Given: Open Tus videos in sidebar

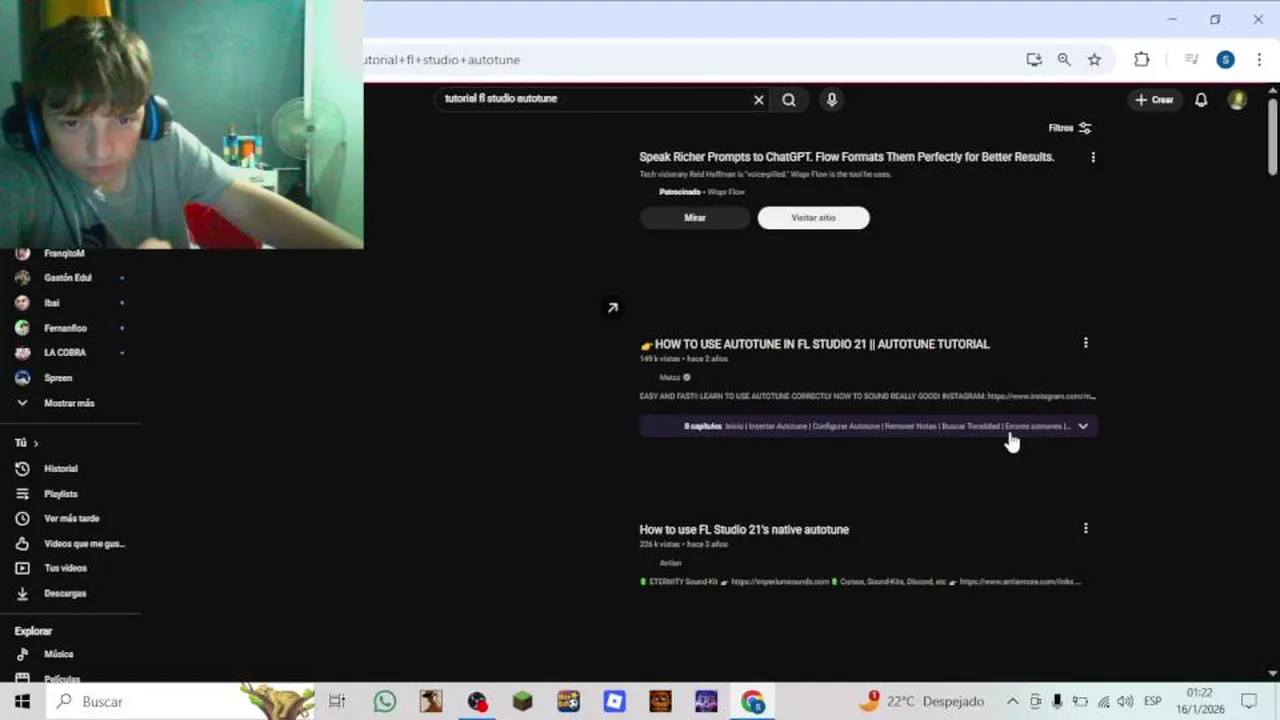Looking at the screenshot, I should (x=67, y=568).
